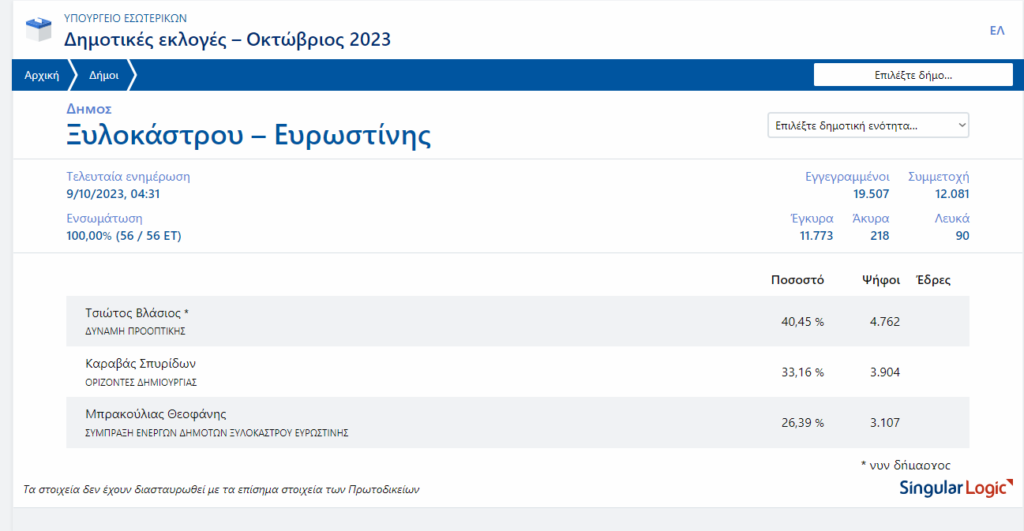Click the ΔΥΝΑΜΗ ΠΡΟΟΠΤΙΚΗΣ party name
The width and height of the screenshot is (1024, 531).
coord(136,330)
